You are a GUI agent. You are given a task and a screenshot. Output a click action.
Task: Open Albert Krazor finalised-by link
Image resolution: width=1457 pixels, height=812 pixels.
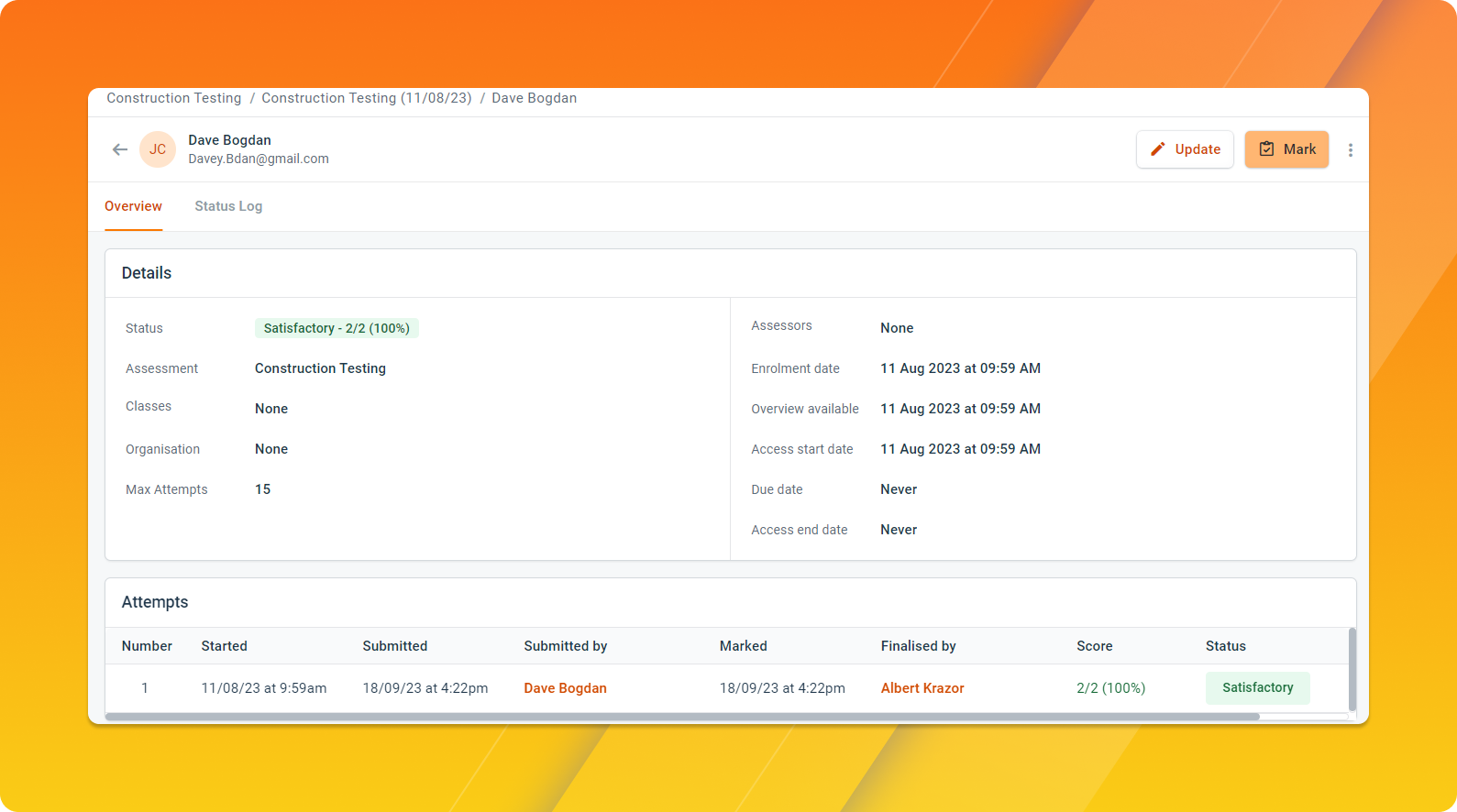click(x=922, y=688)
